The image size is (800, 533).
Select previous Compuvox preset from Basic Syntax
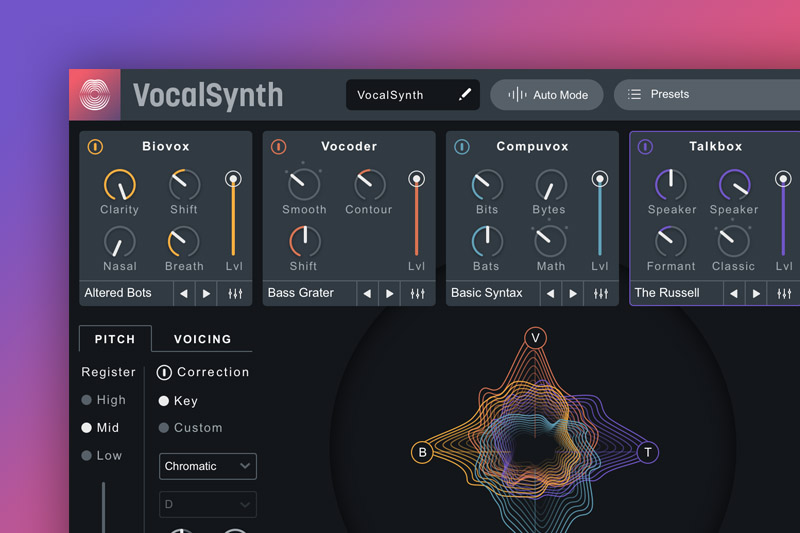(x=550, y=294)
